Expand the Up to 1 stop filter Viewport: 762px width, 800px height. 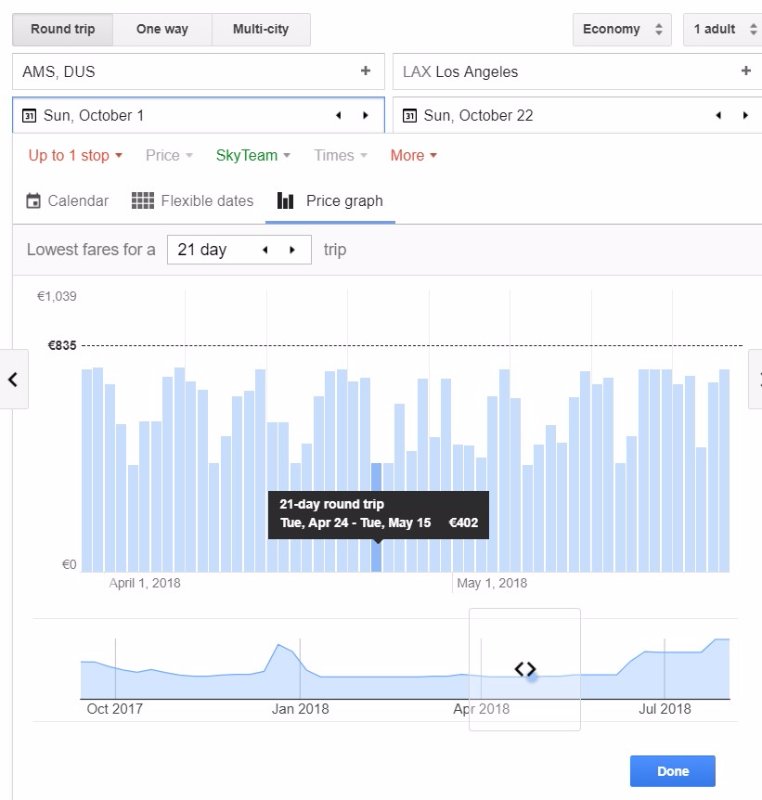pyautogui.click(x=75, y=155)
